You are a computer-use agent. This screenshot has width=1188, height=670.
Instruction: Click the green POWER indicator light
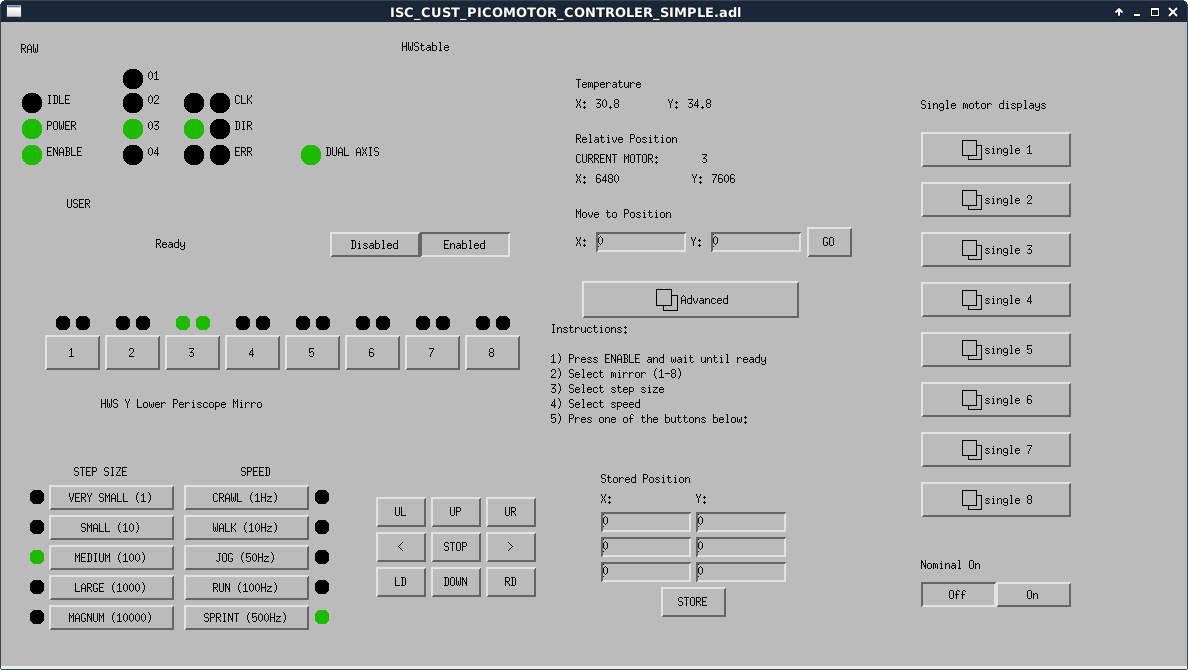click(32, 129)
